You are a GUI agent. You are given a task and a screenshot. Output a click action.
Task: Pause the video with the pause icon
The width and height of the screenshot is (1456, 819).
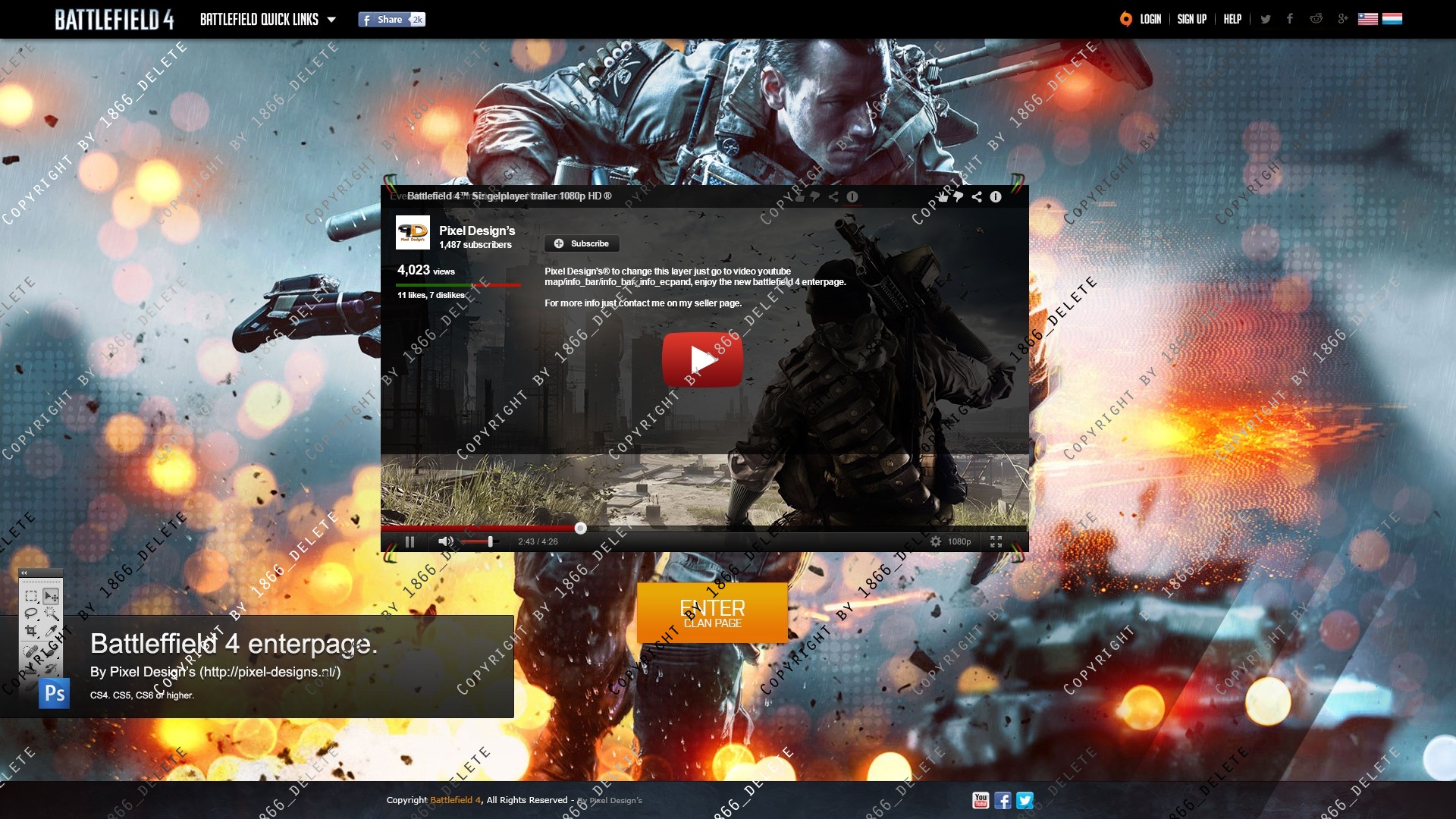(409, 541)
